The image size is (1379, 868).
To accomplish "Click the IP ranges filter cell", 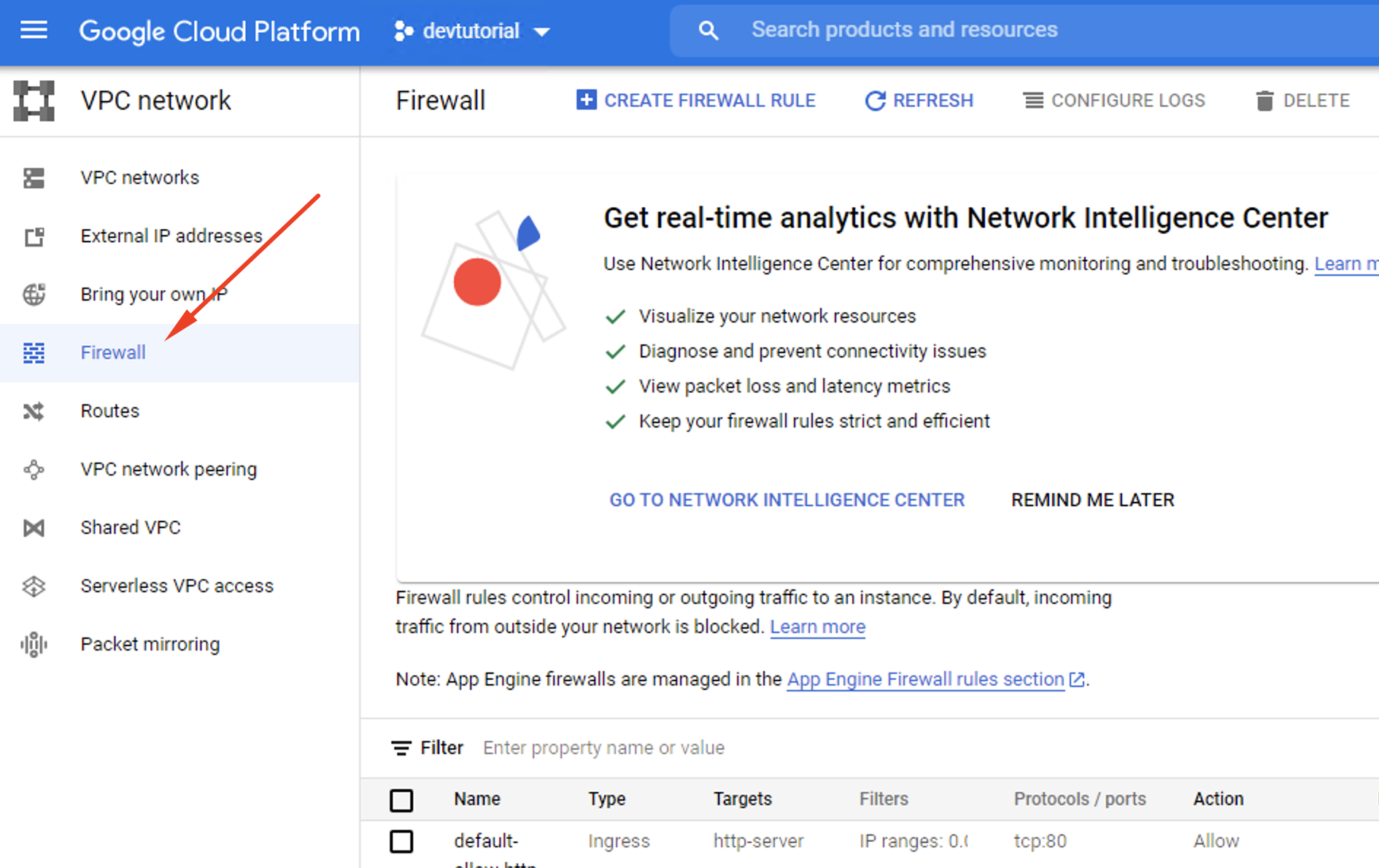I will pyautogui.click(x=913, y=841).
